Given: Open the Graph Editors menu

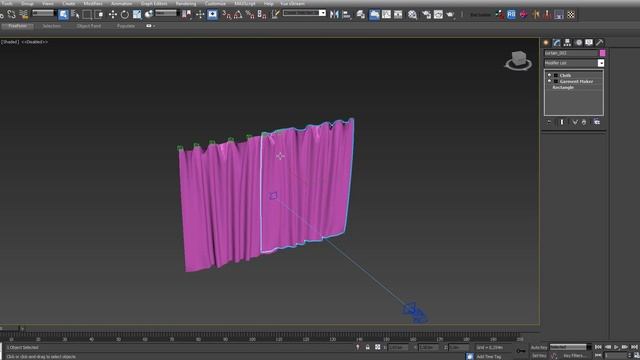Looking at the screenshot, I should (x=154, y=3).
